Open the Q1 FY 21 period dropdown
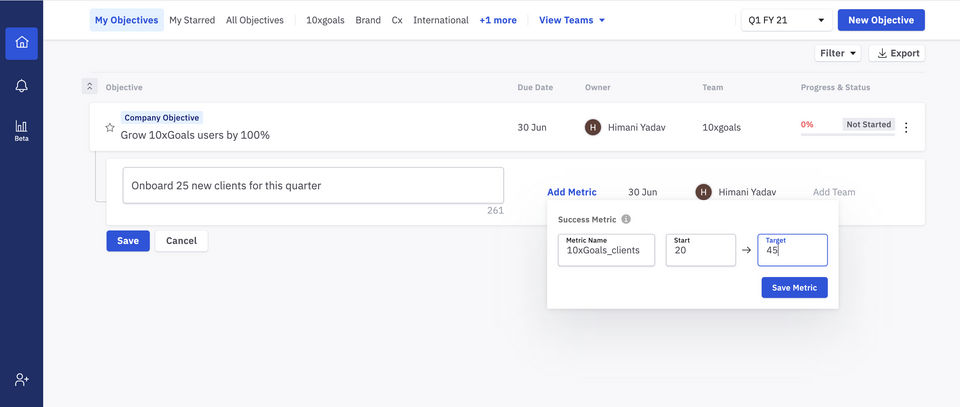This screenshot has width=960, height=407. point(788,20)
